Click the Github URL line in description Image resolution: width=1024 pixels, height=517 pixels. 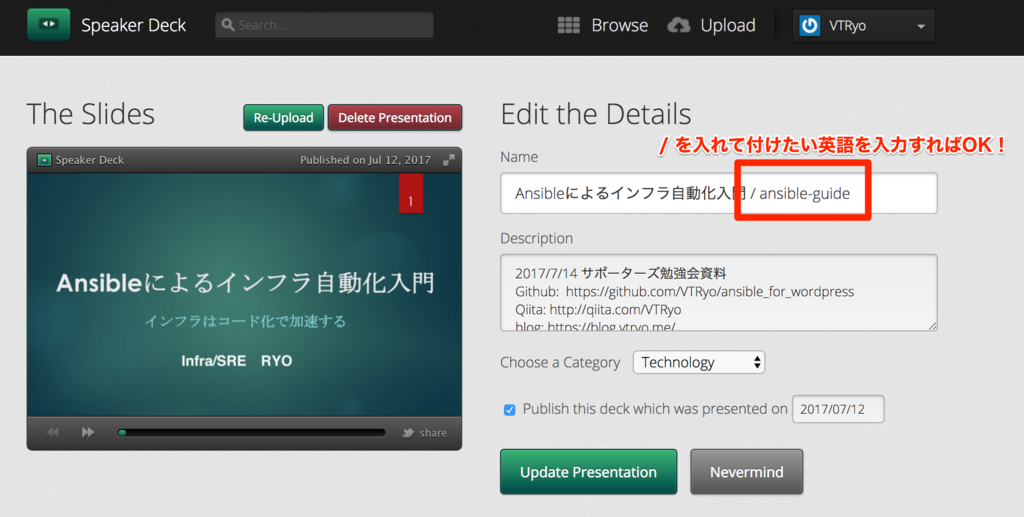tap(684, 291)
